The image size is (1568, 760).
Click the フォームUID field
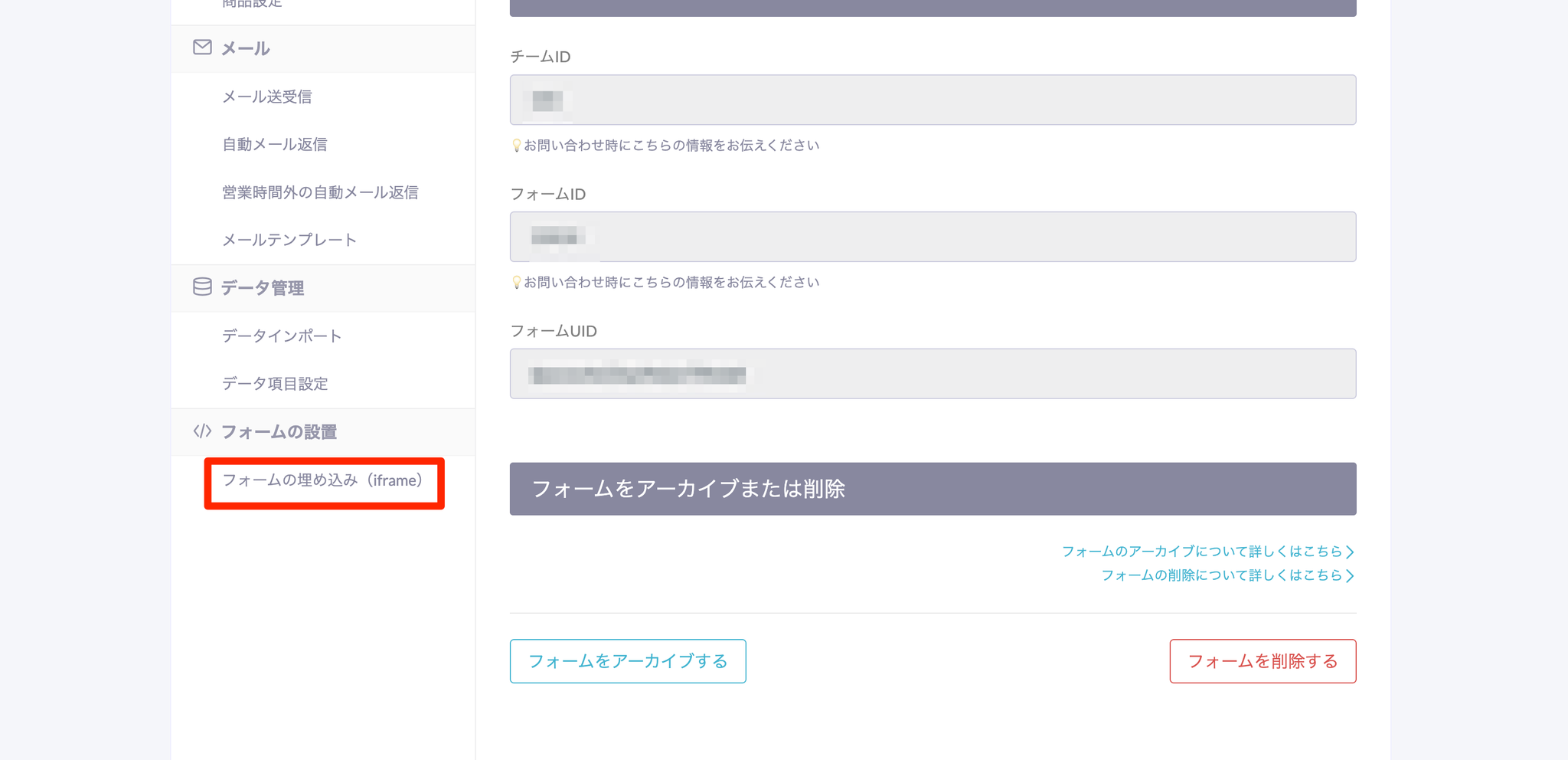[933, 374]
